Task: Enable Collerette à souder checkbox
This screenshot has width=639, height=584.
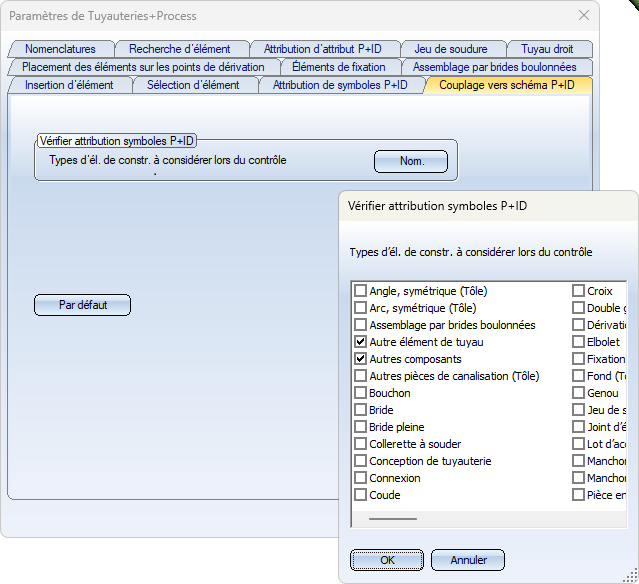Action: point(360,443)
